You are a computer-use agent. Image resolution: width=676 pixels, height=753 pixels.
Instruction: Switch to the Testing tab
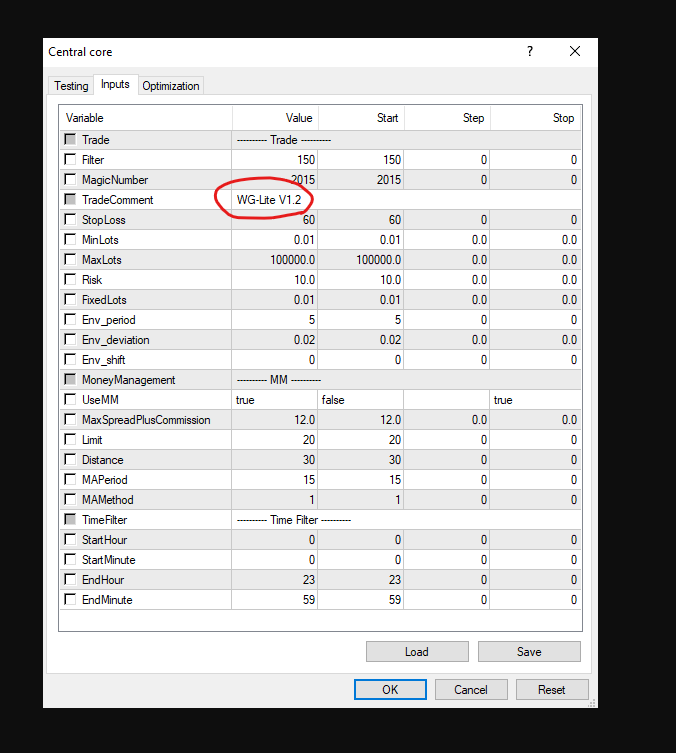pos(71,85)
